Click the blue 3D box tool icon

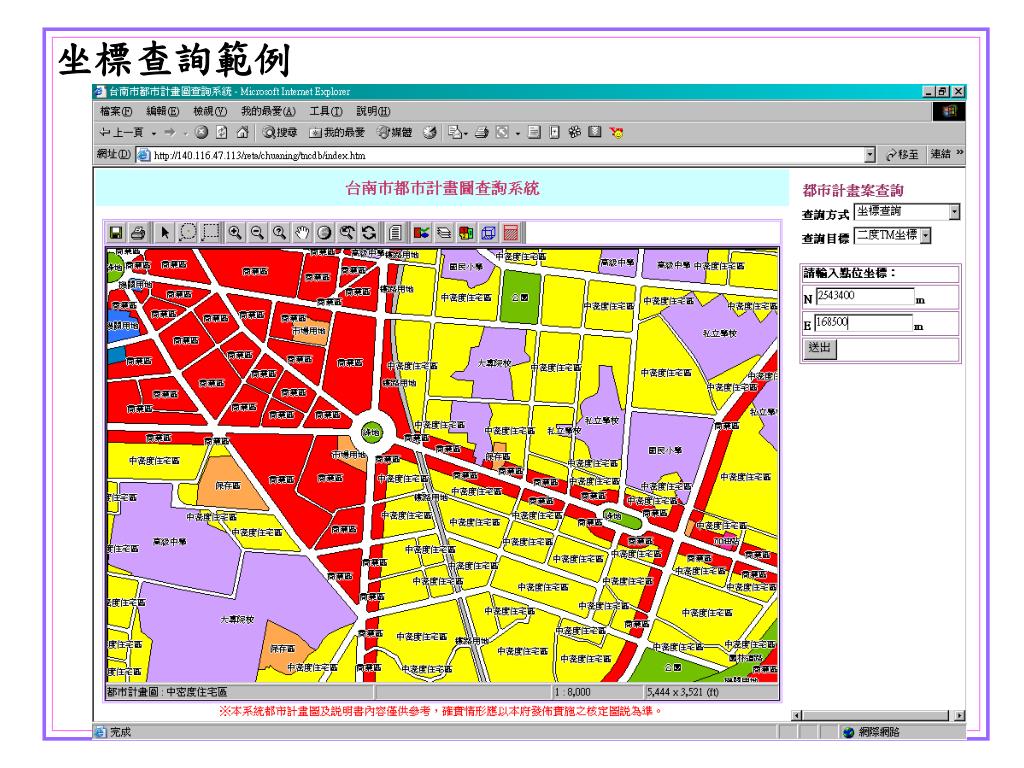point(488,233)
